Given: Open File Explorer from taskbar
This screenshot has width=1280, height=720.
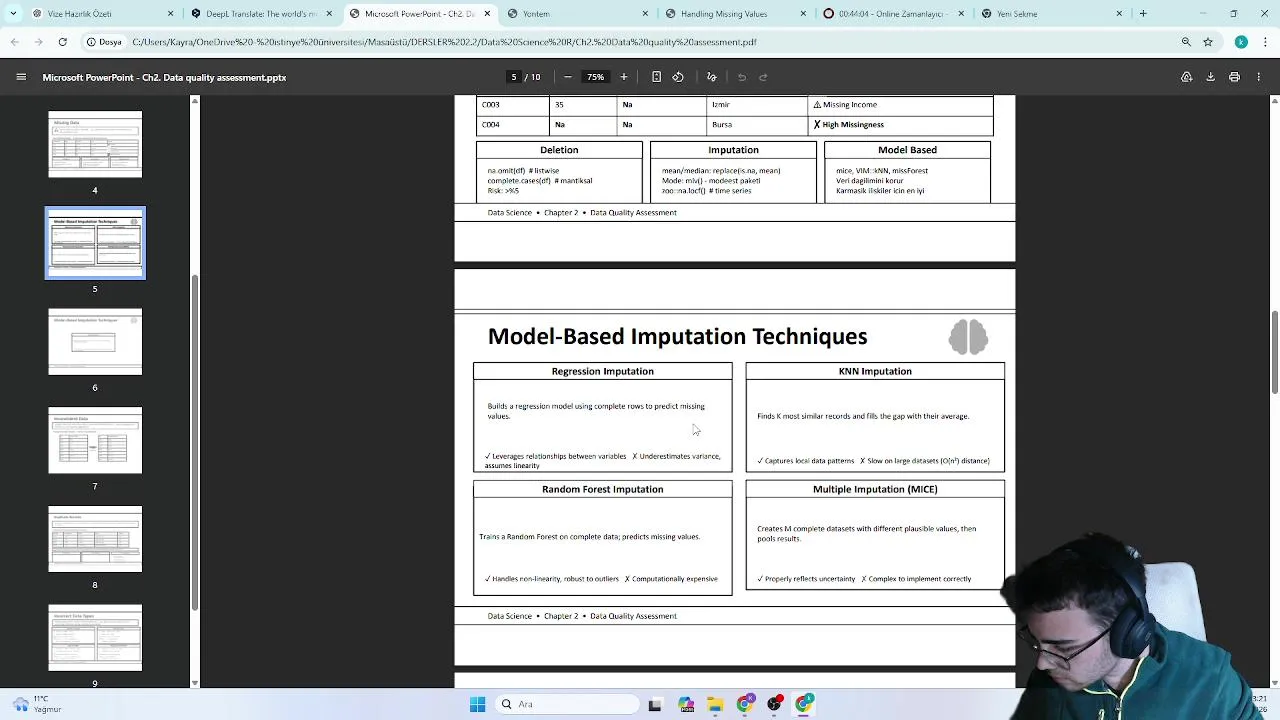Looking at the screenshot, I should pyautogui.click(x=715, y=704).
